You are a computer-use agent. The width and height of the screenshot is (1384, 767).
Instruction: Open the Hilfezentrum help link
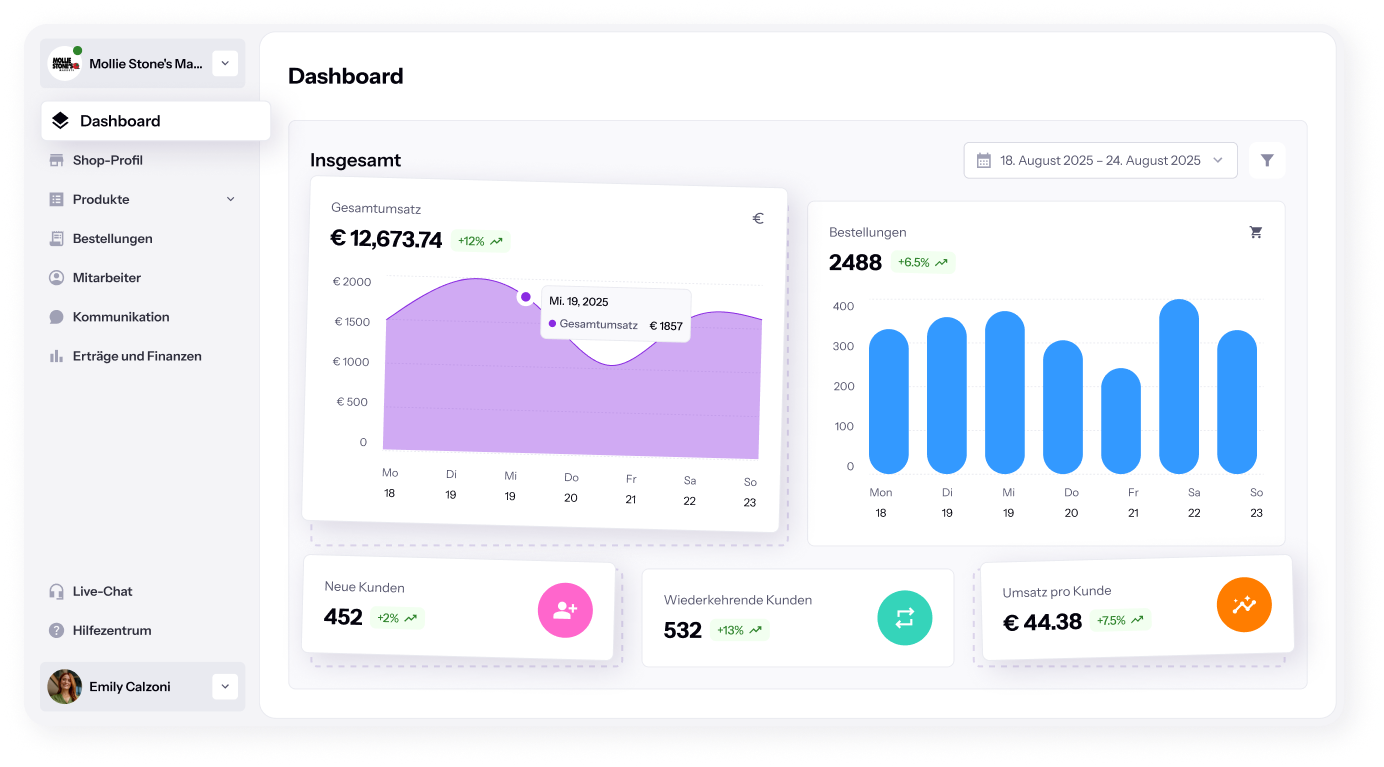coord(111,631)
